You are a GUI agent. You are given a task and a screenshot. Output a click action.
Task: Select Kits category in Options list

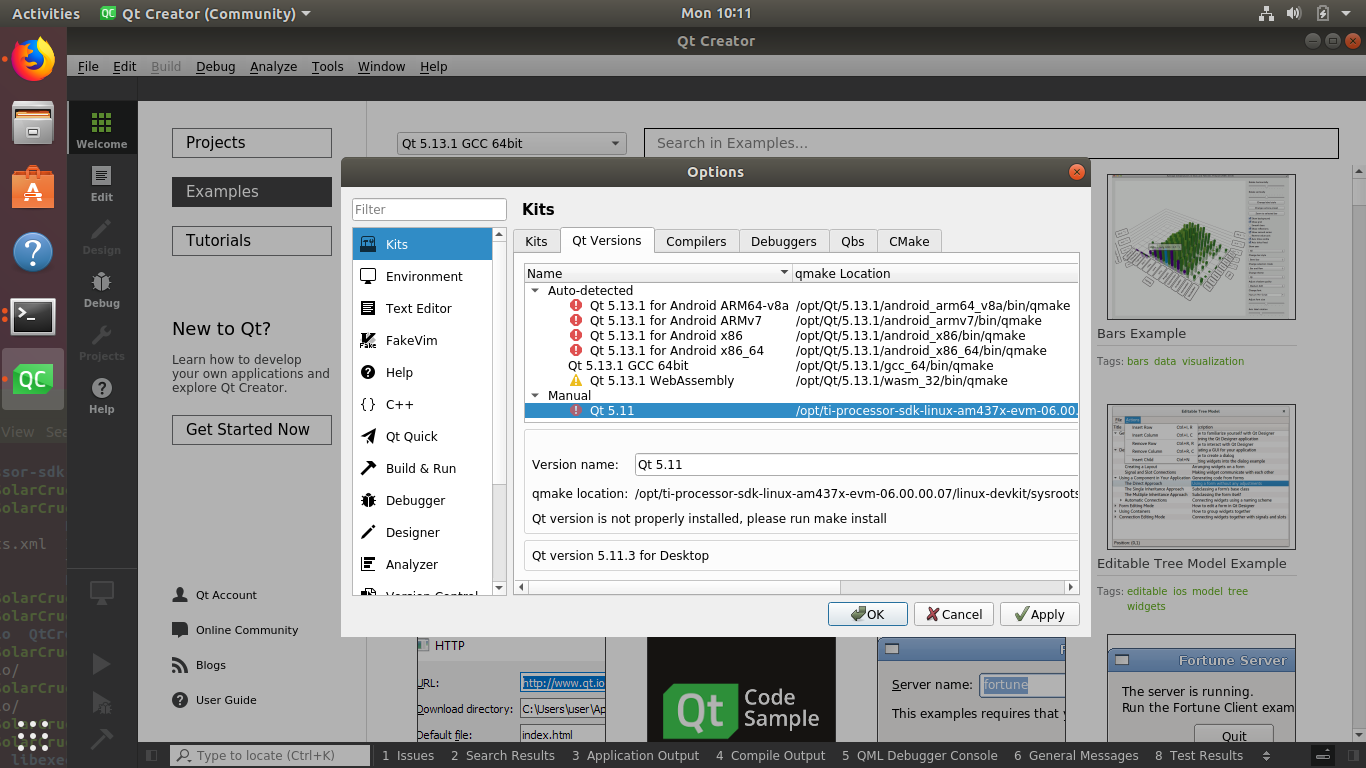pyautogui.click(x=422, y=244)
